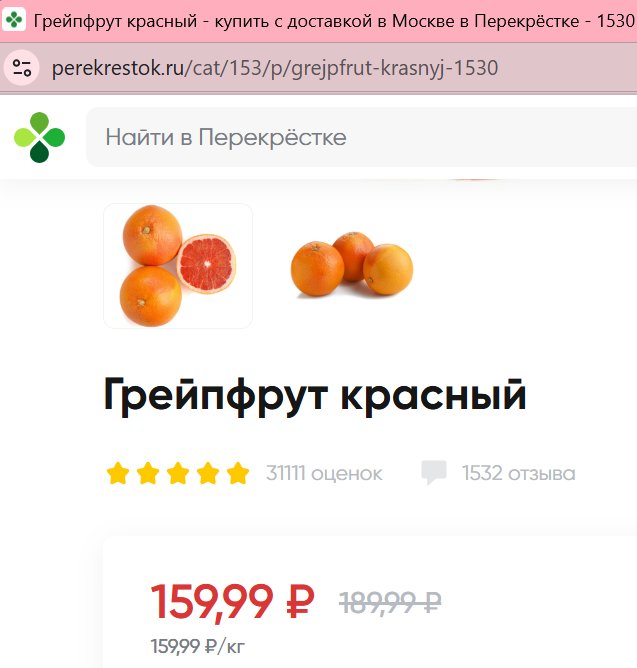Screen dimensions: 637x668
Task: Select the fifth rating star
Action: [x=238, y=473]
